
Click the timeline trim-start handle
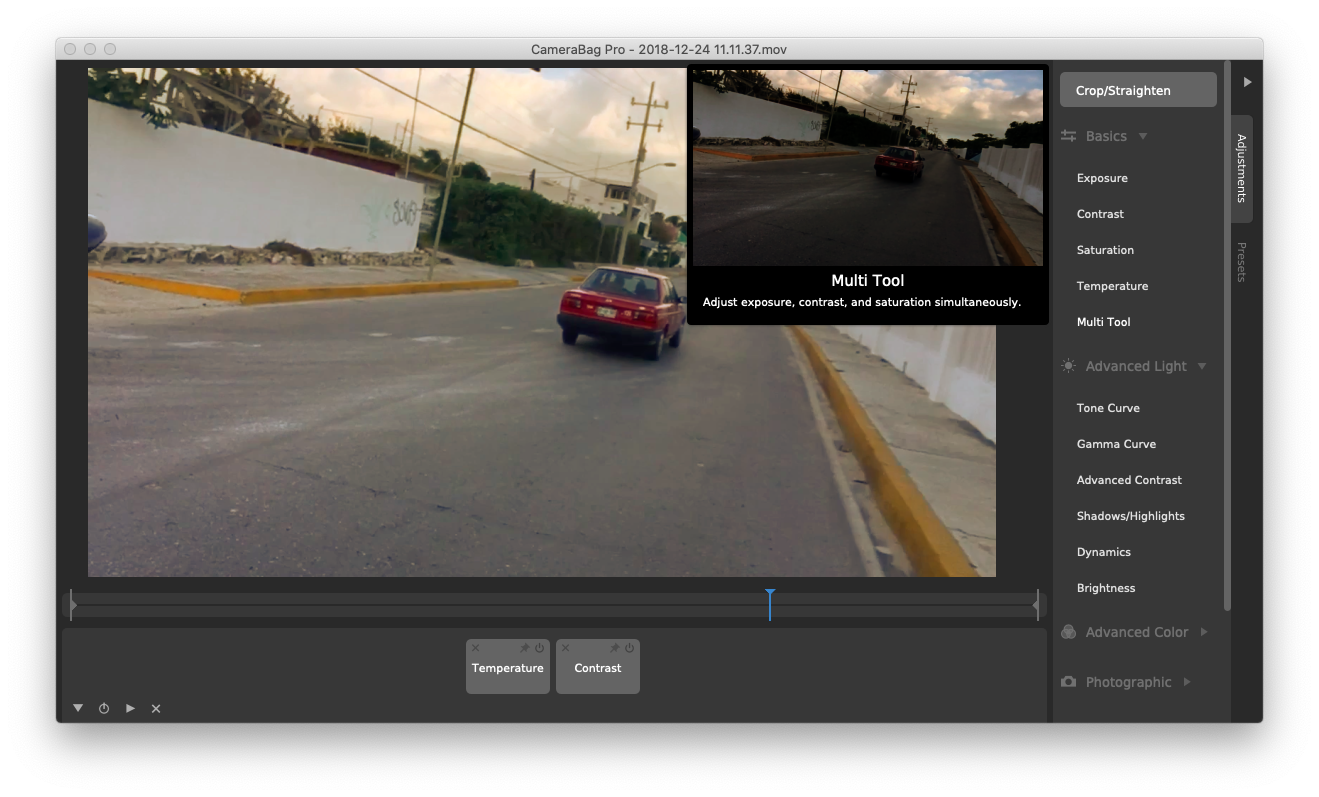point(72,605)
